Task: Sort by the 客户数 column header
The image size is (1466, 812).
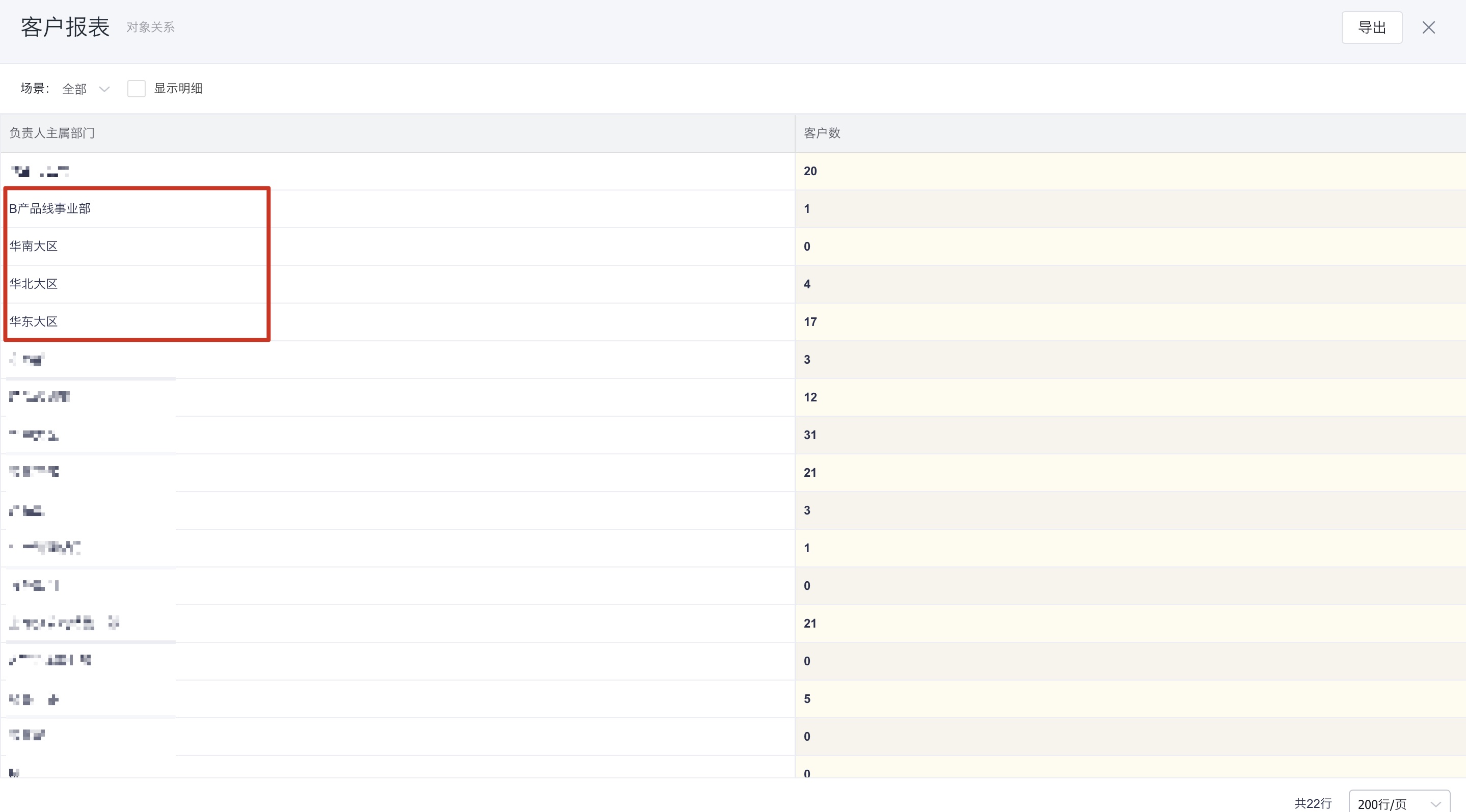Action: point(822,133)
